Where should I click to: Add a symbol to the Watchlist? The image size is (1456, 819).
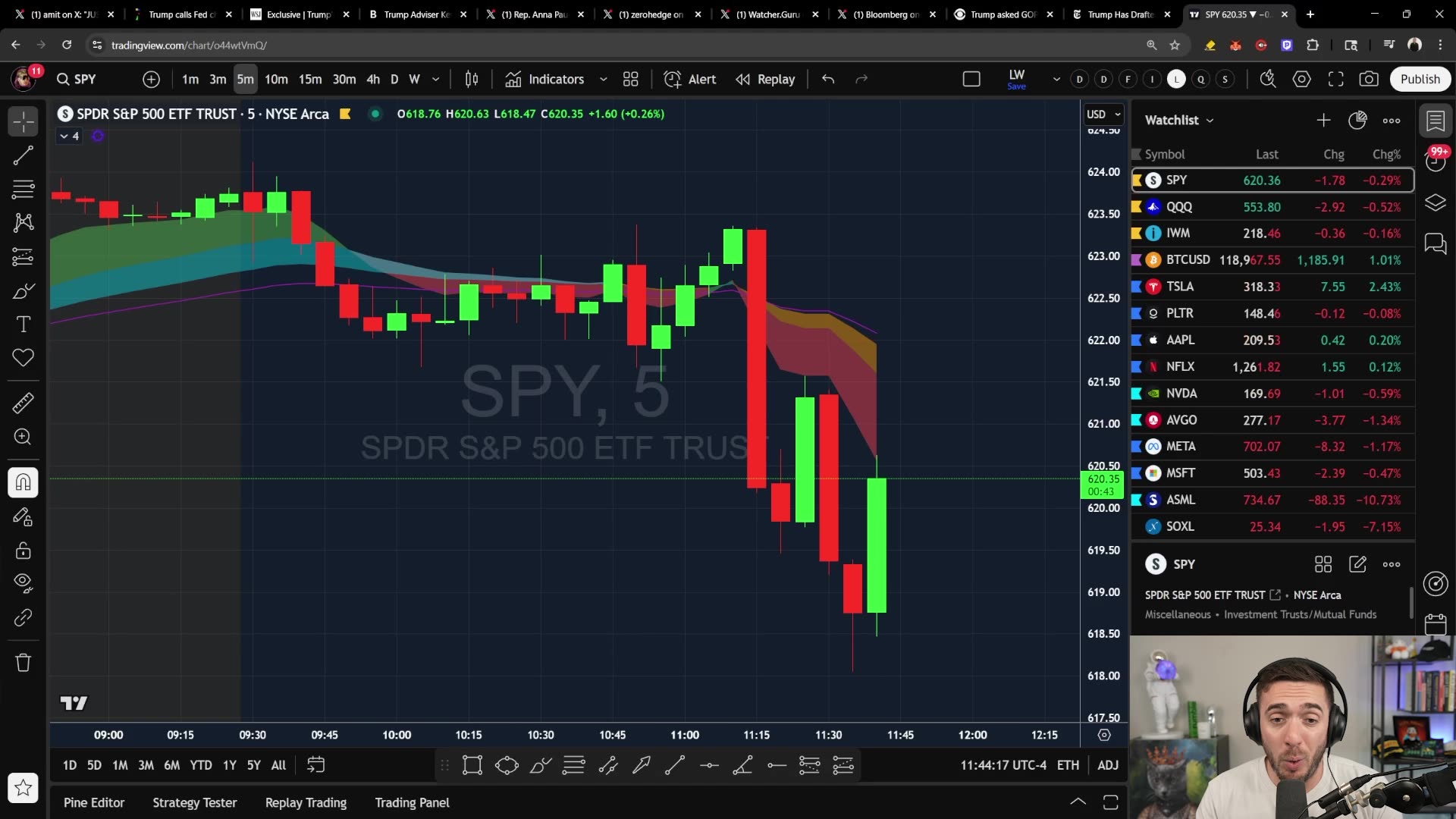1323,120
